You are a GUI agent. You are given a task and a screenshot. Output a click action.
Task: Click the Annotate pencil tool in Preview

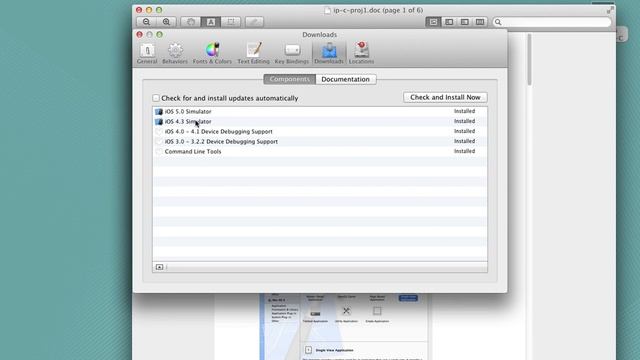pos(254,22)
